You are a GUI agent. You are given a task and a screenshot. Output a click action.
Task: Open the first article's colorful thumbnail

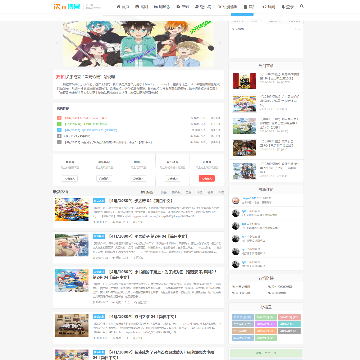coord(72,209)
